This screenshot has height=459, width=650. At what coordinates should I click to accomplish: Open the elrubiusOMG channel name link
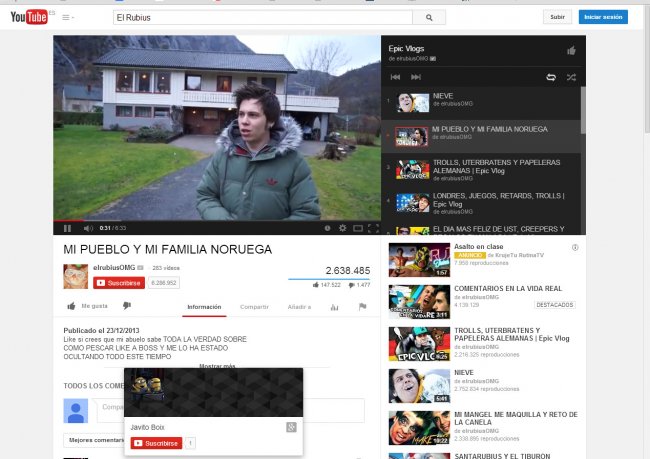click(x=114, y=268)
